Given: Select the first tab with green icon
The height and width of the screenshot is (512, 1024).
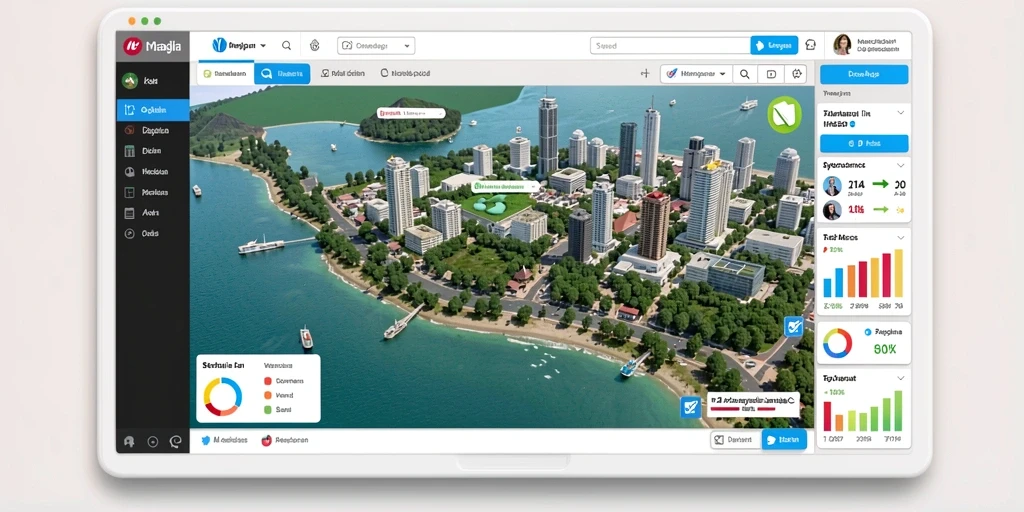Looking at the screenshot, I should [225, 74].
